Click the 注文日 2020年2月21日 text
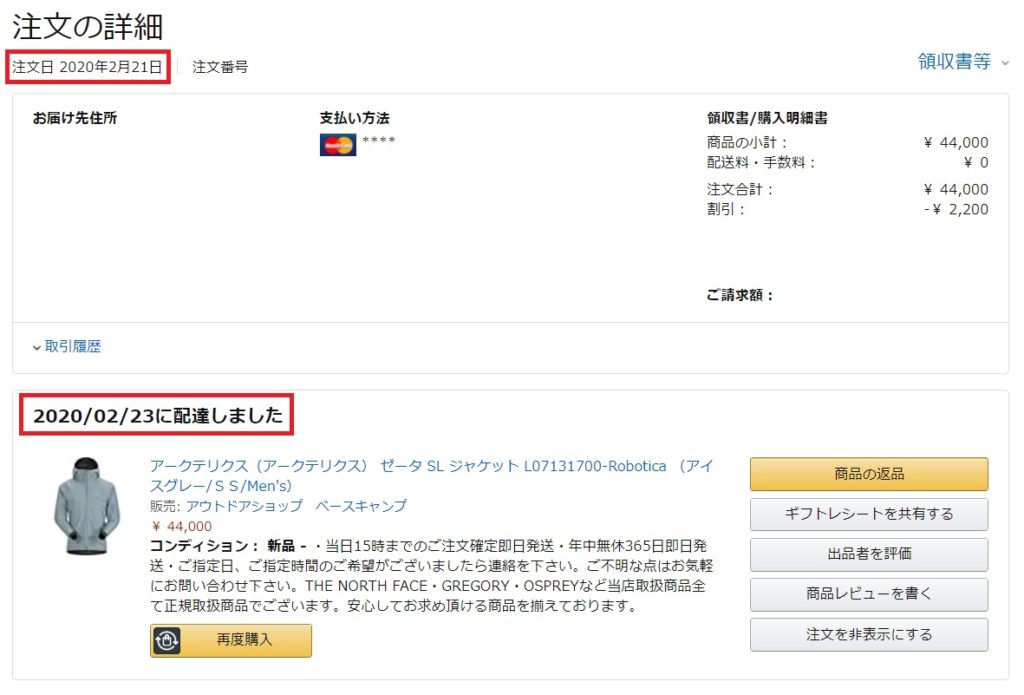This screenshot has height=695, width=1024. click(87, 67)
